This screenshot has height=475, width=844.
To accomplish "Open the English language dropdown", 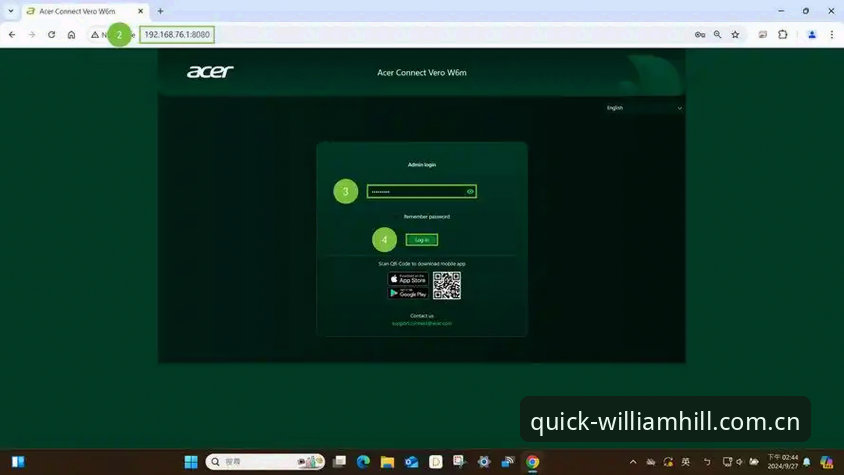I will pos(644,108).
